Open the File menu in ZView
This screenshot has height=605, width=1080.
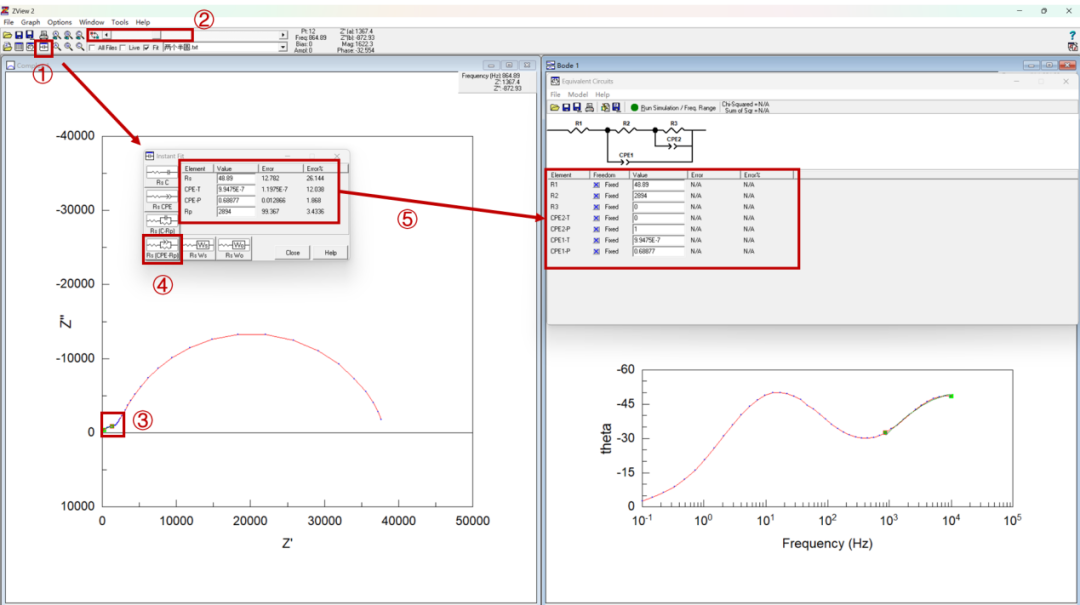tap(8, 22)
